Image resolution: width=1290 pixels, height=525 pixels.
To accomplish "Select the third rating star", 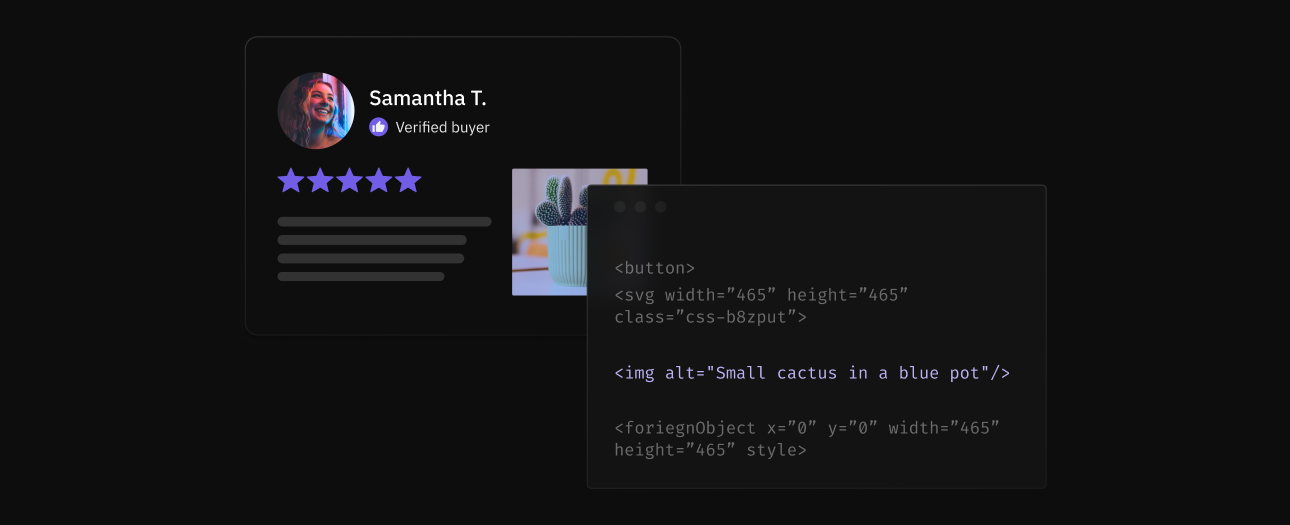I will point(349,181).
